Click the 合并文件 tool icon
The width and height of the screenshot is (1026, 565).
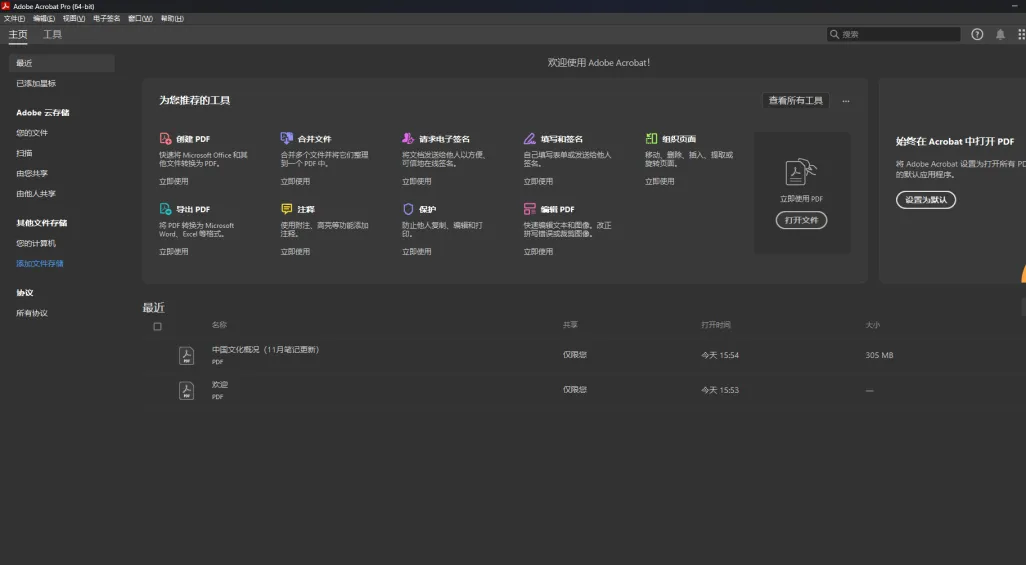tap(287, 138)
